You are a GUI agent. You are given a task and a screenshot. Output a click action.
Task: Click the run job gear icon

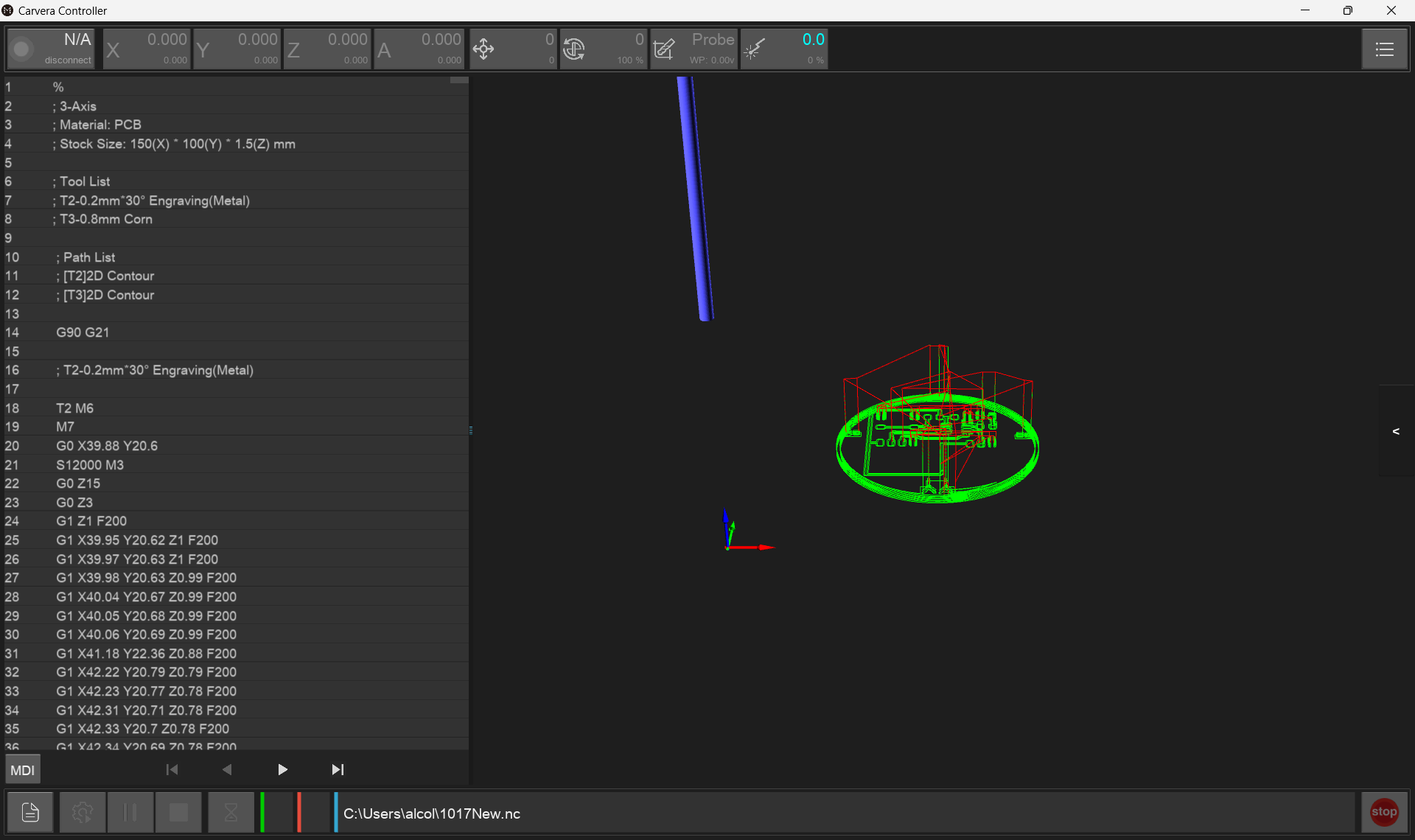(82, 812)
